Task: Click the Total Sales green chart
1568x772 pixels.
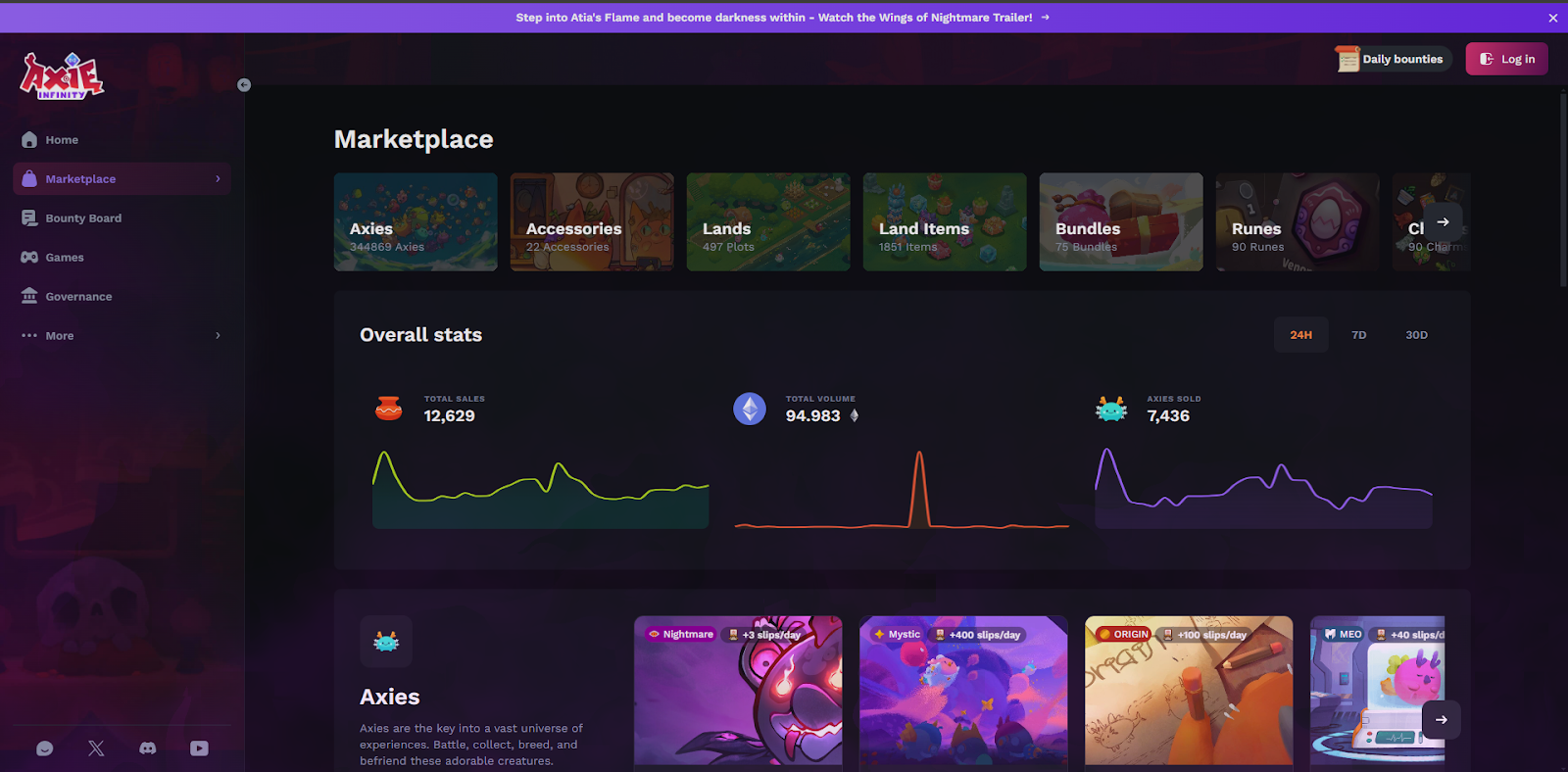Action: click(x=540, y=489)
